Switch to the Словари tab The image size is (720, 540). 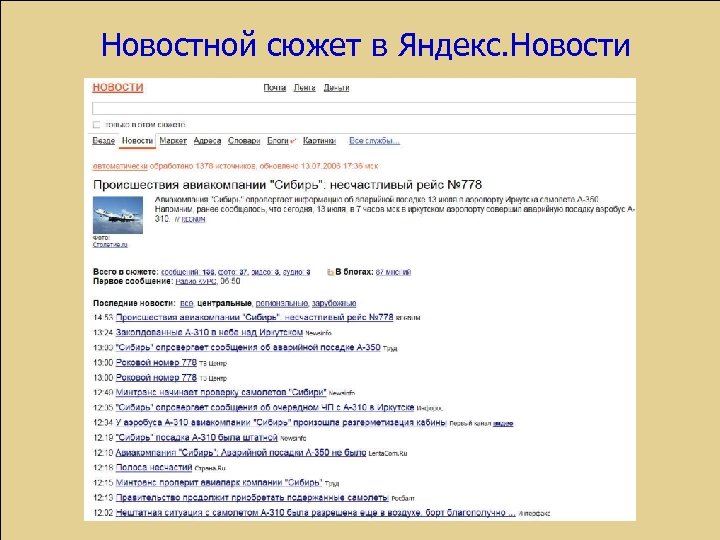click(244, 141)
